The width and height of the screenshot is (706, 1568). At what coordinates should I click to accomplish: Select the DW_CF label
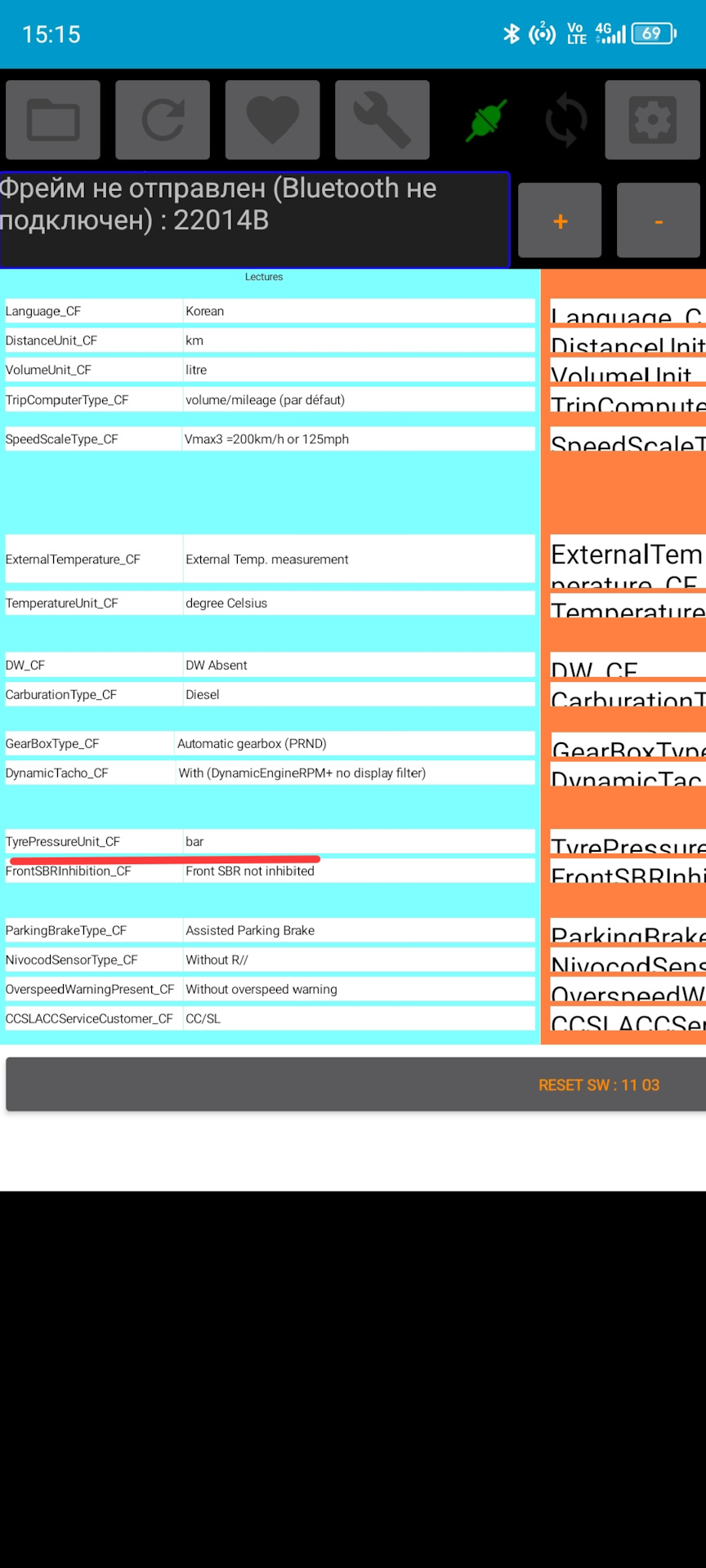[25, 666]
